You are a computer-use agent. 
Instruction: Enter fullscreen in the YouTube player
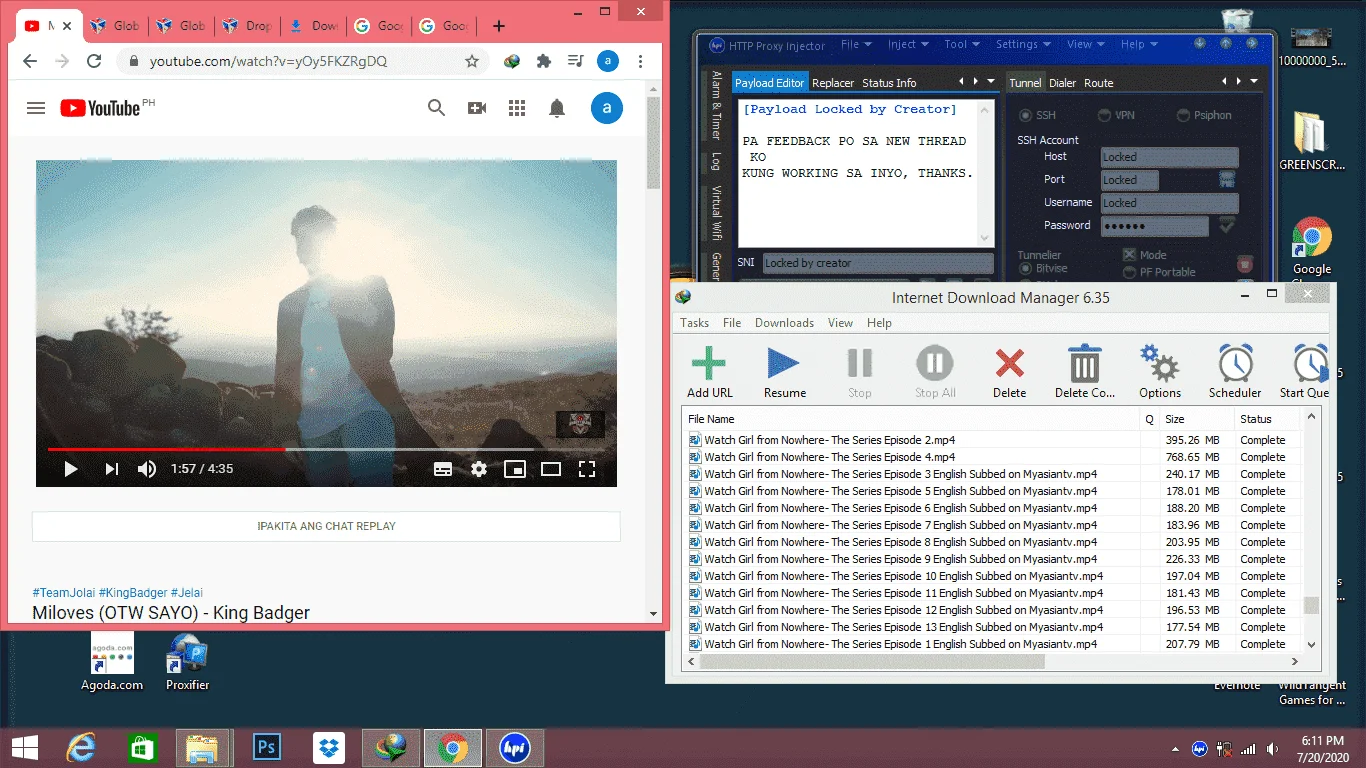point(587,468)
